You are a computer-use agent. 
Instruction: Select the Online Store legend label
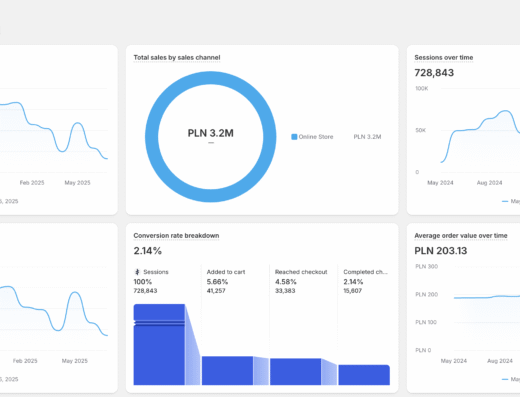tap(316, 137)
